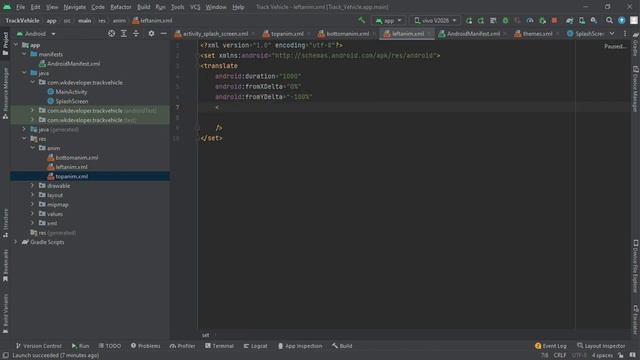Screen dimensions: 640x360
Task: Open the Refactor menu
Action: point(121,7)
